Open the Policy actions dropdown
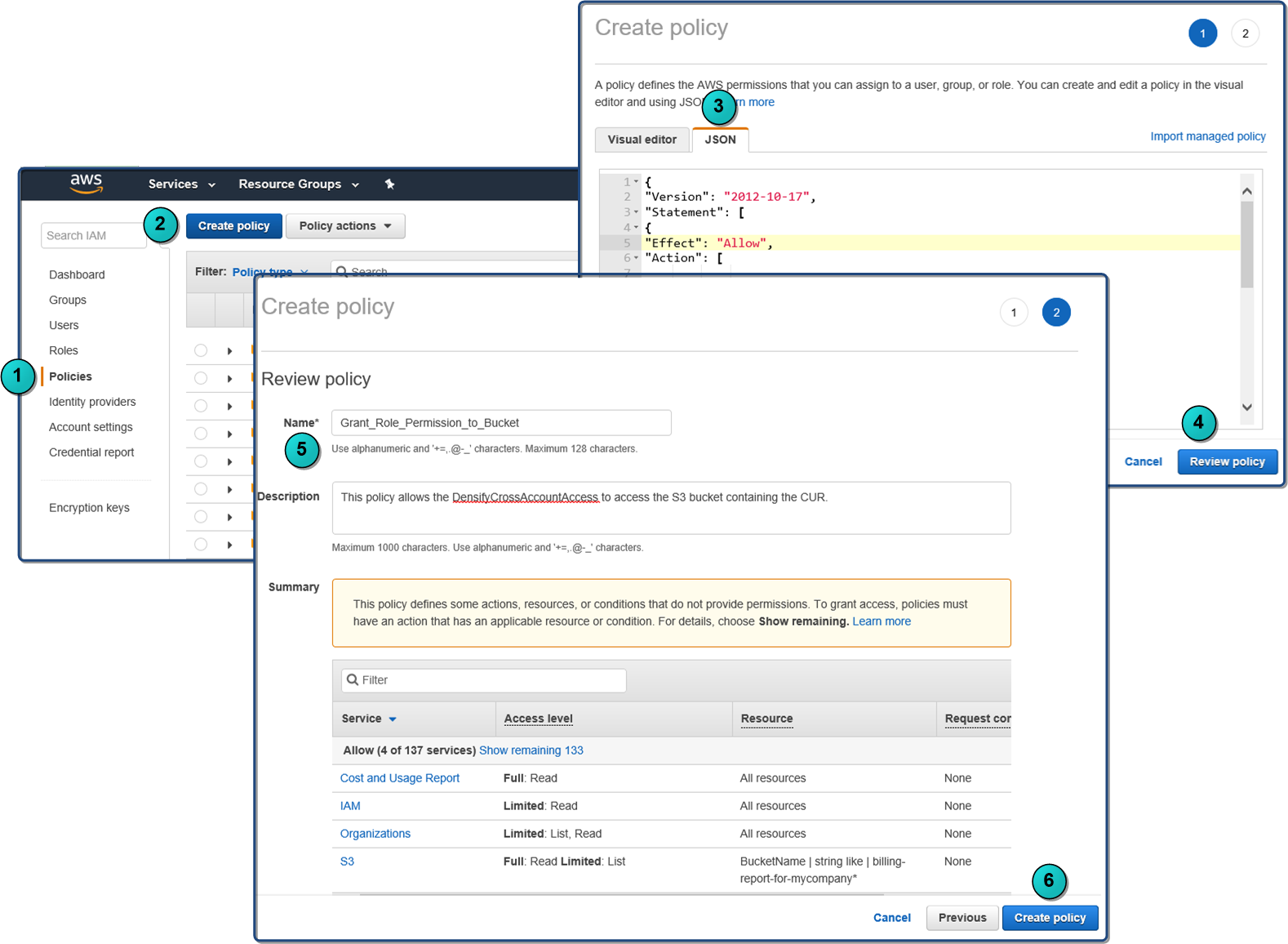This screenshot has width=1288, height=944. pos(345,226)
